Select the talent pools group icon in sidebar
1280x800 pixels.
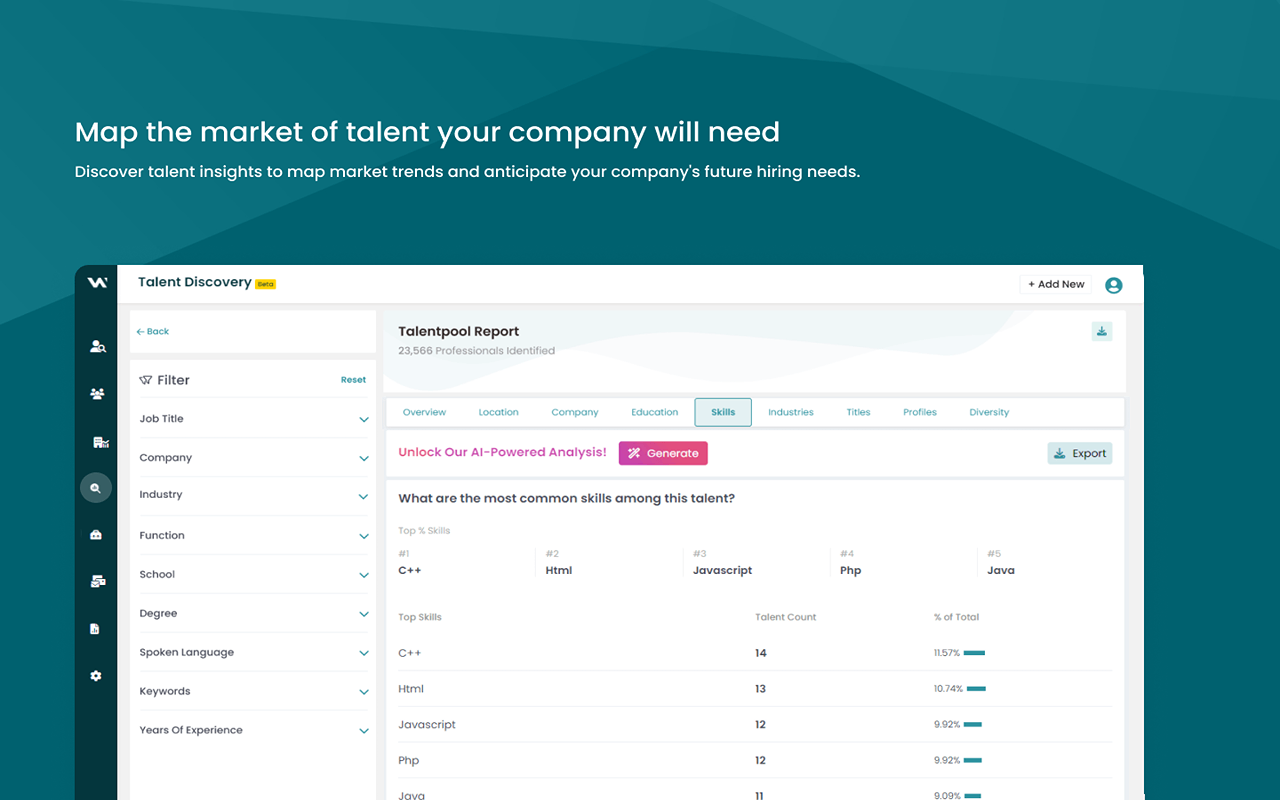(96, 393)
